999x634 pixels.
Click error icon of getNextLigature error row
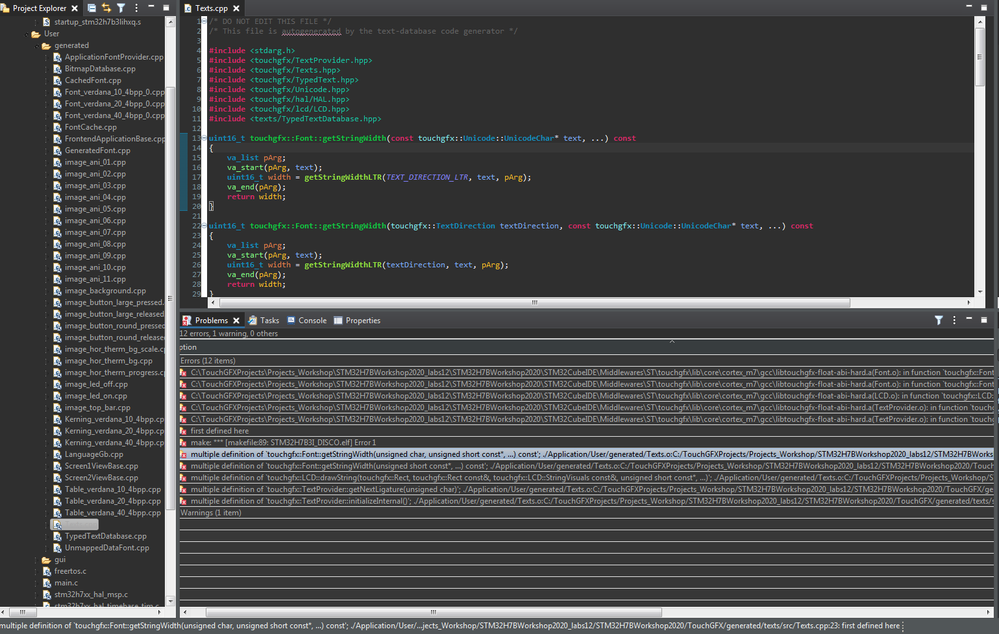(x=183, y=489)
